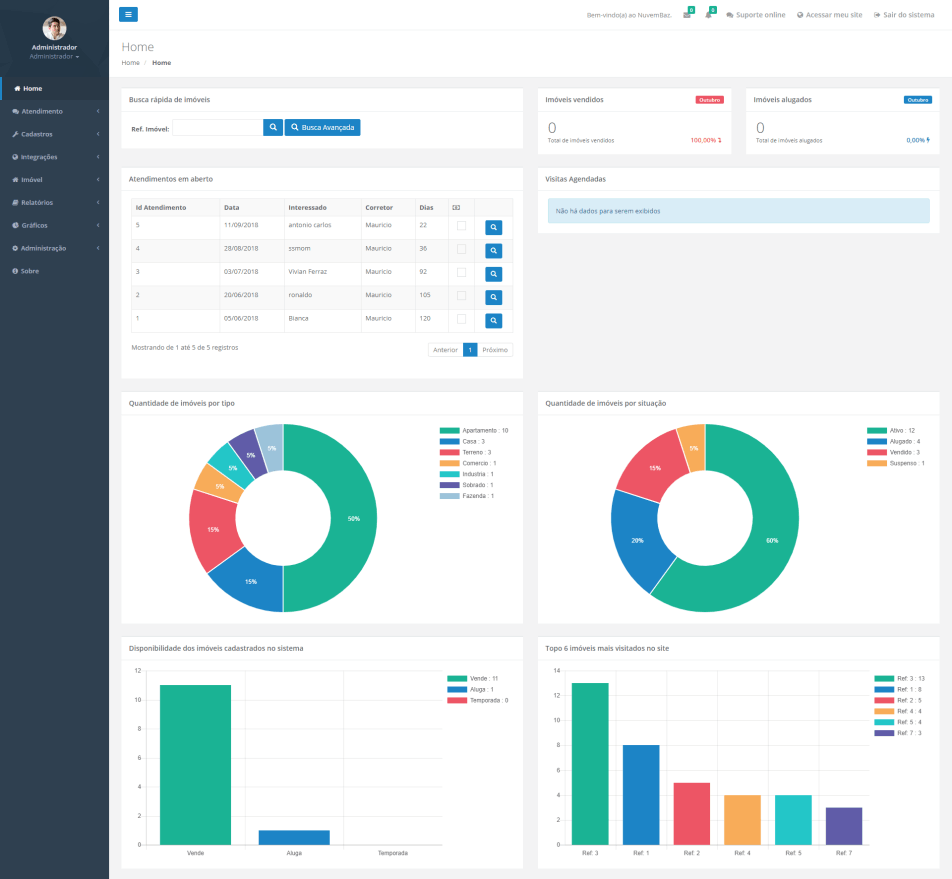Check the checkbox in antonio carlos row

(x=461, y=226)
